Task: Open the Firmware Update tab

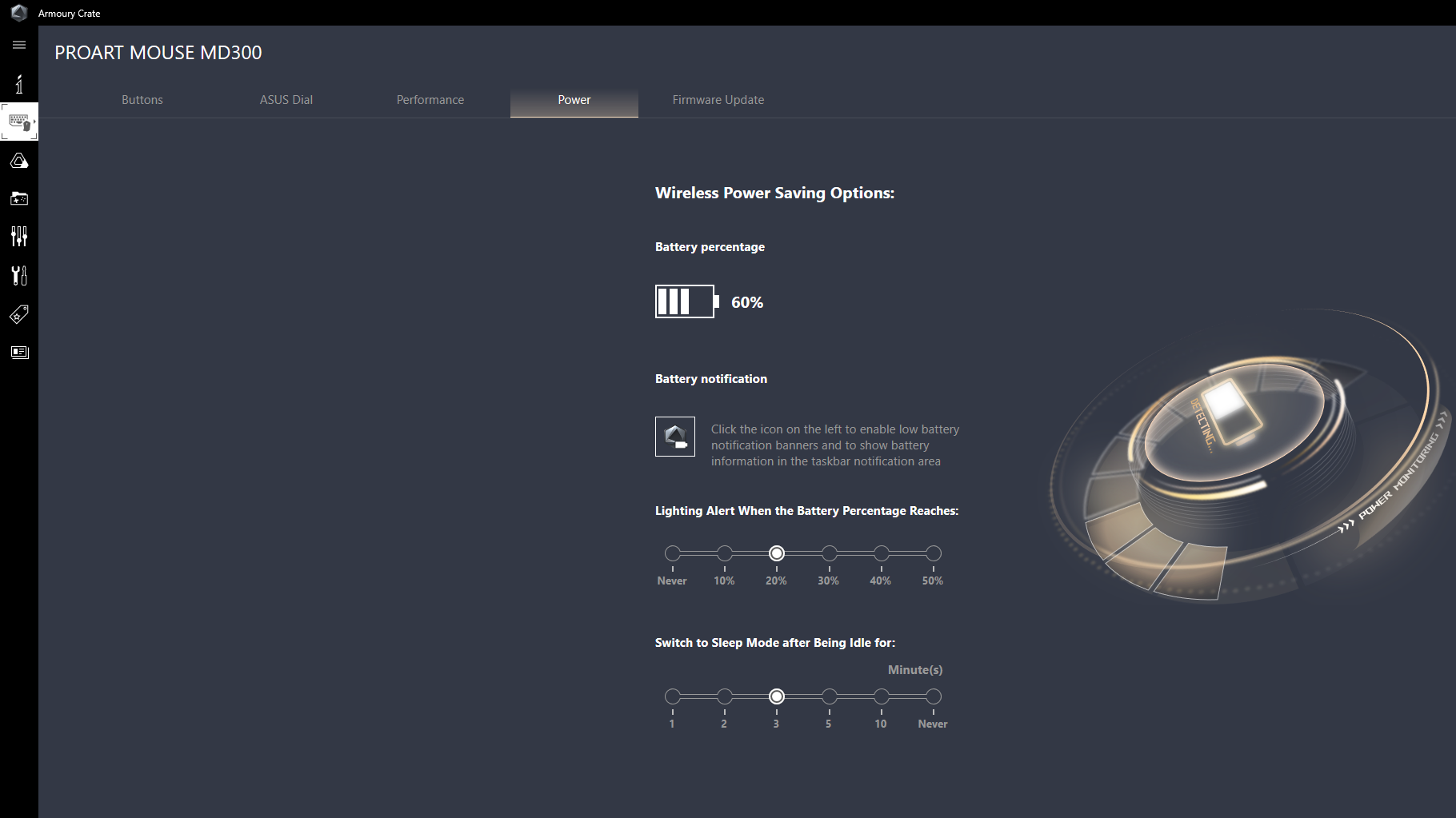Action: click(718, 99)
